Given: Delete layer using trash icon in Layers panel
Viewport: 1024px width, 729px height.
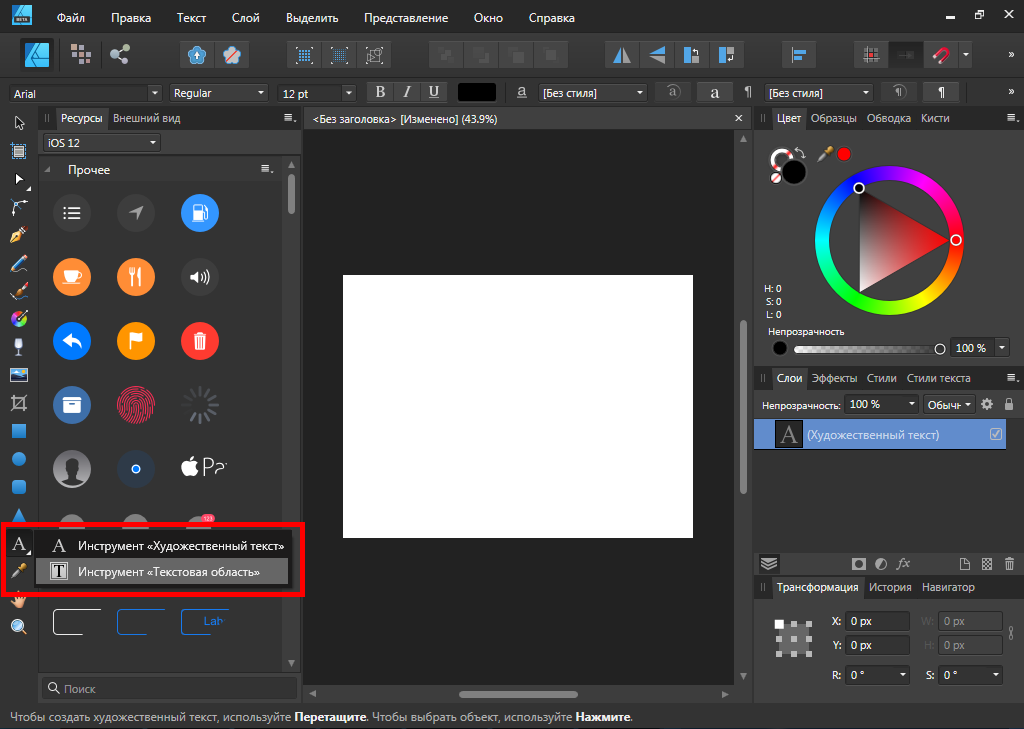Looking at the screenshot, I should (x=1009, y=563).
